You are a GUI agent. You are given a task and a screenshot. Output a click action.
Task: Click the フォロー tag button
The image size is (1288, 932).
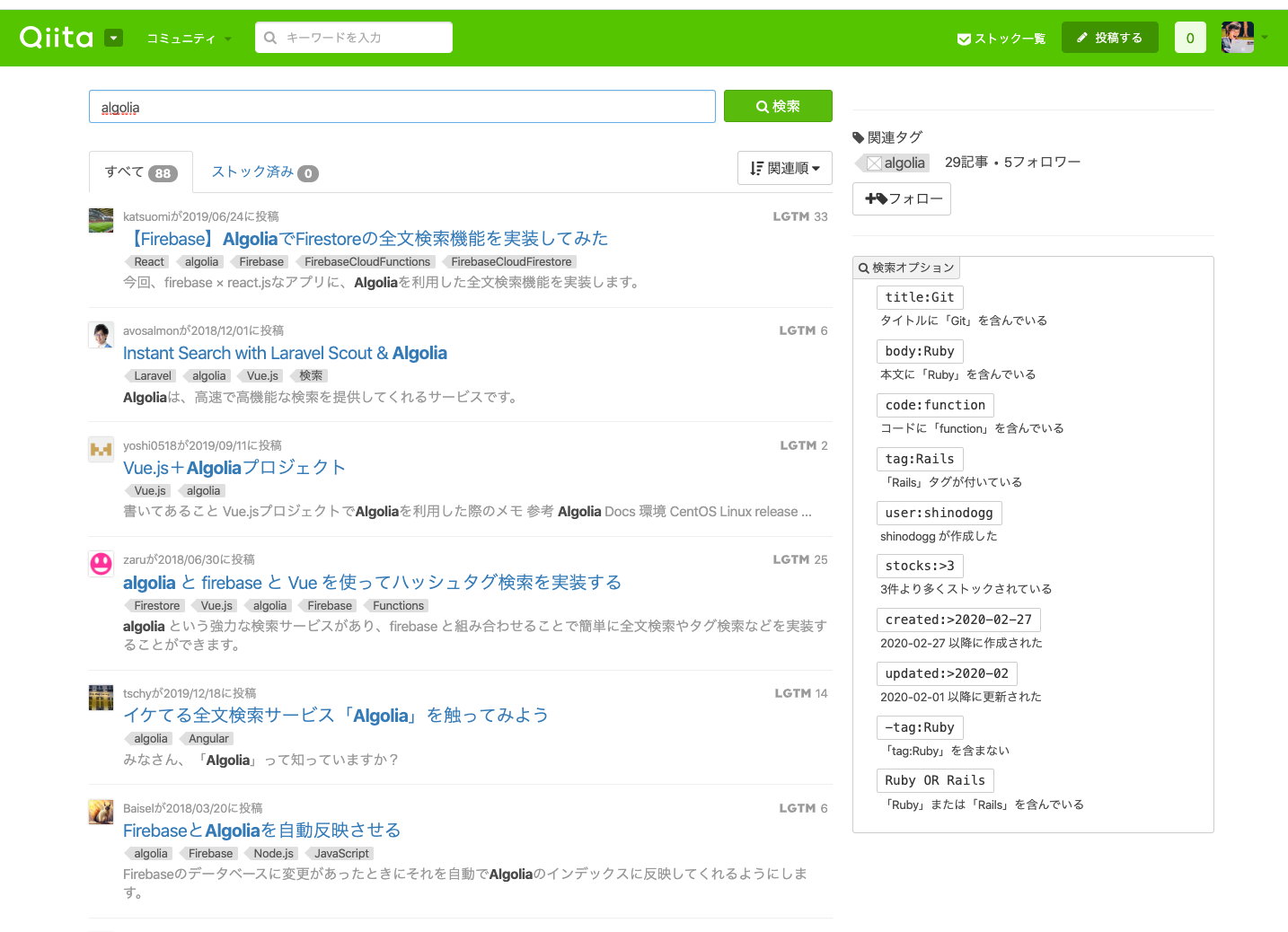pos(902,198)
